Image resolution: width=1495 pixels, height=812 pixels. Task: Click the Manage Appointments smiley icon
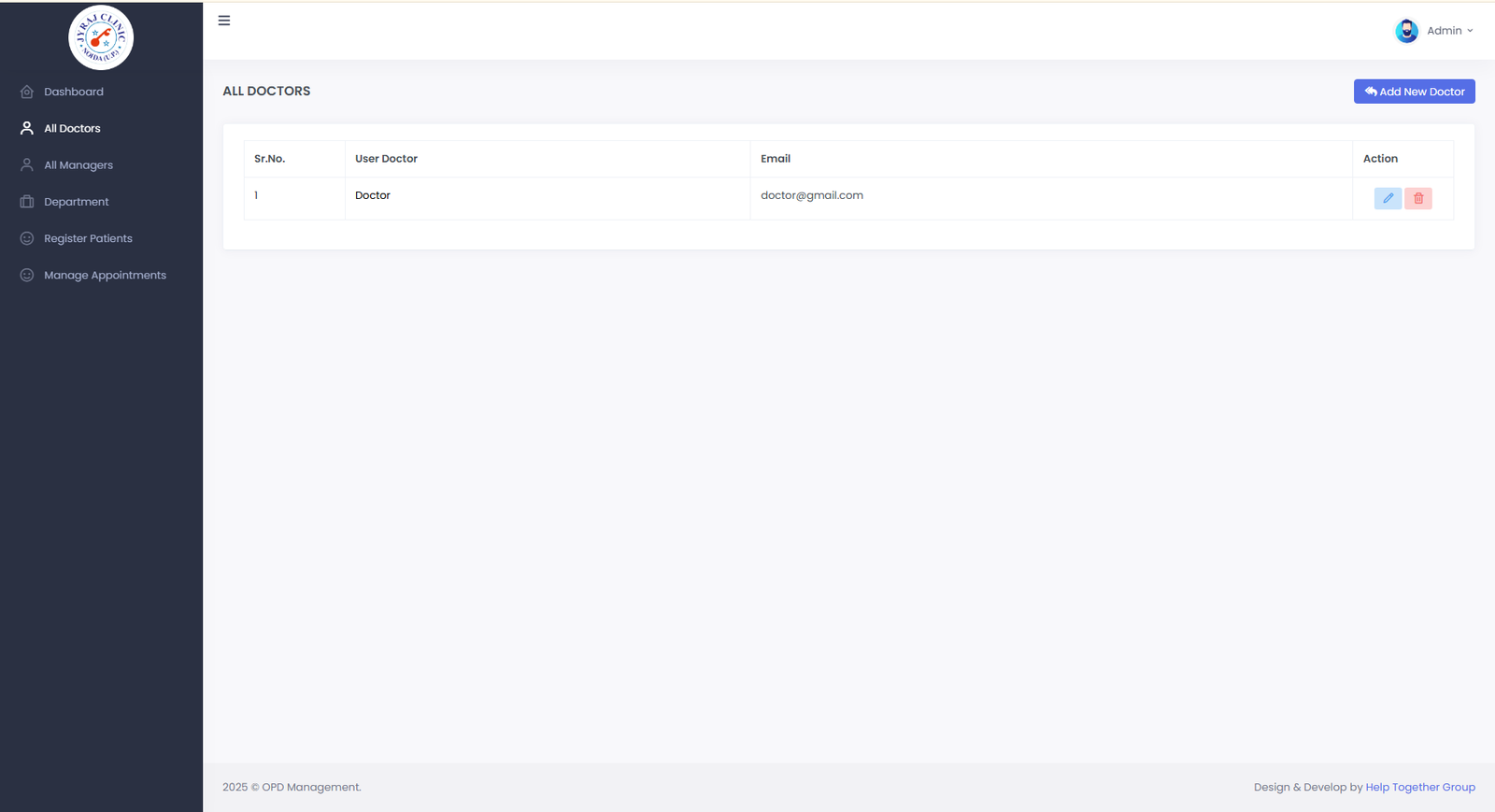(x=27, y=275)
